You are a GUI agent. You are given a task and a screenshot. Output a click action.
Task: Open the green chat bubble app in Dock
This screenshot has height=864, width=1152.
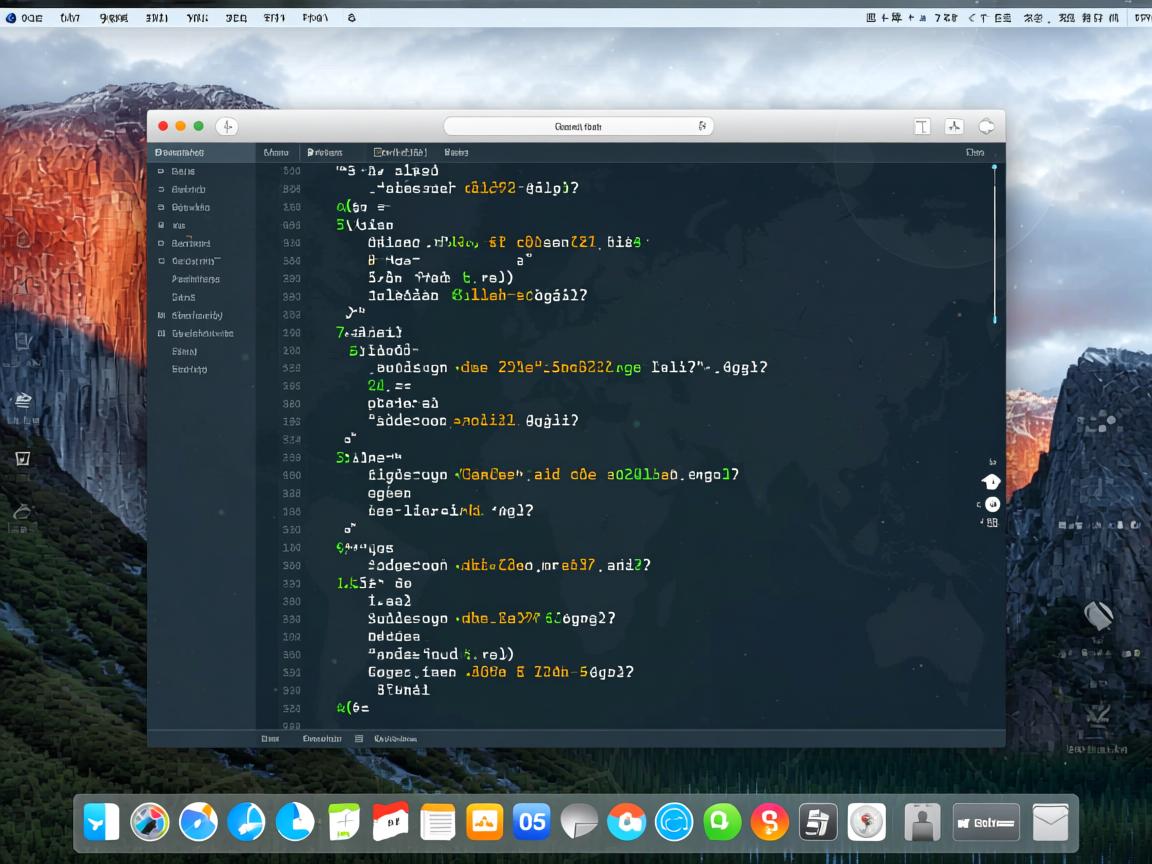(721, 822)
